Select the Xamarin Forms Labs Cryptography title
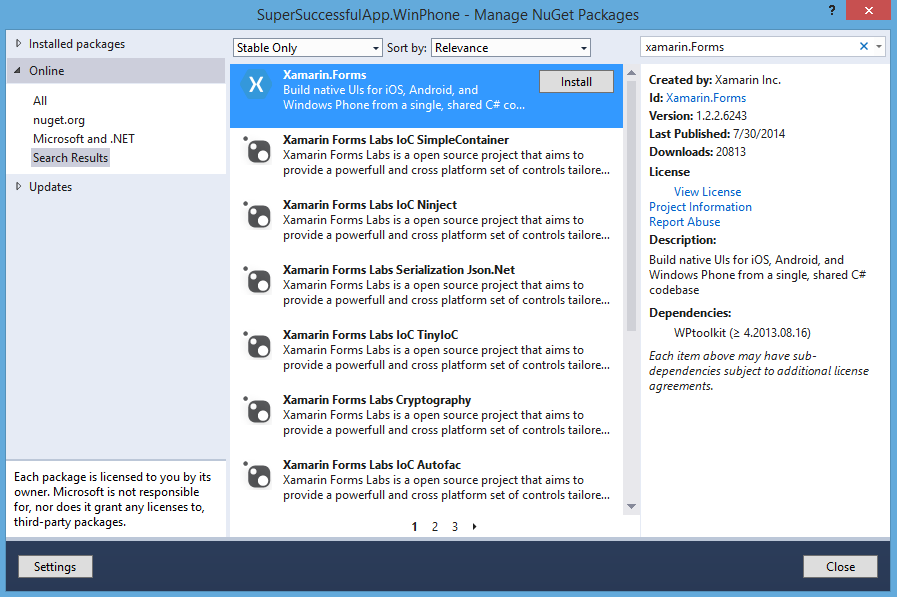Screen dimensions: 897x597 coord(377,400)
